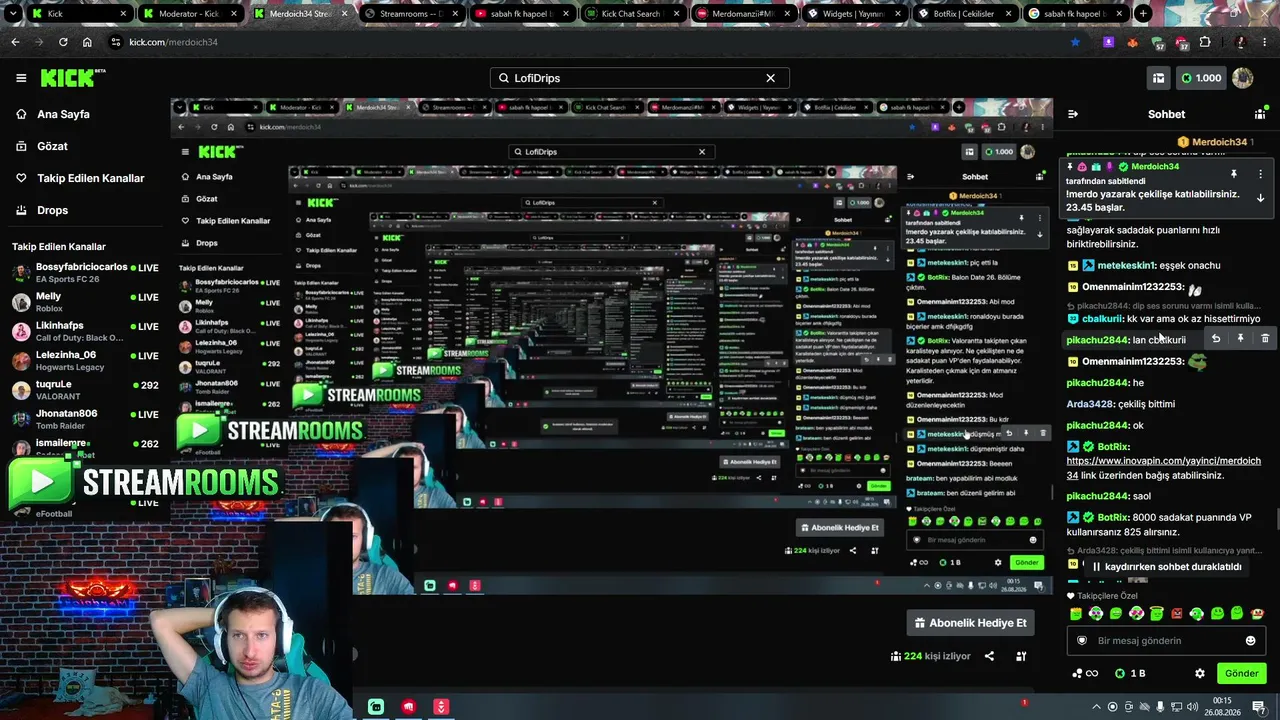The width and height of the screenshot is (1280, 720).
Task: Open the Melly channel
Action: (85, 302)
